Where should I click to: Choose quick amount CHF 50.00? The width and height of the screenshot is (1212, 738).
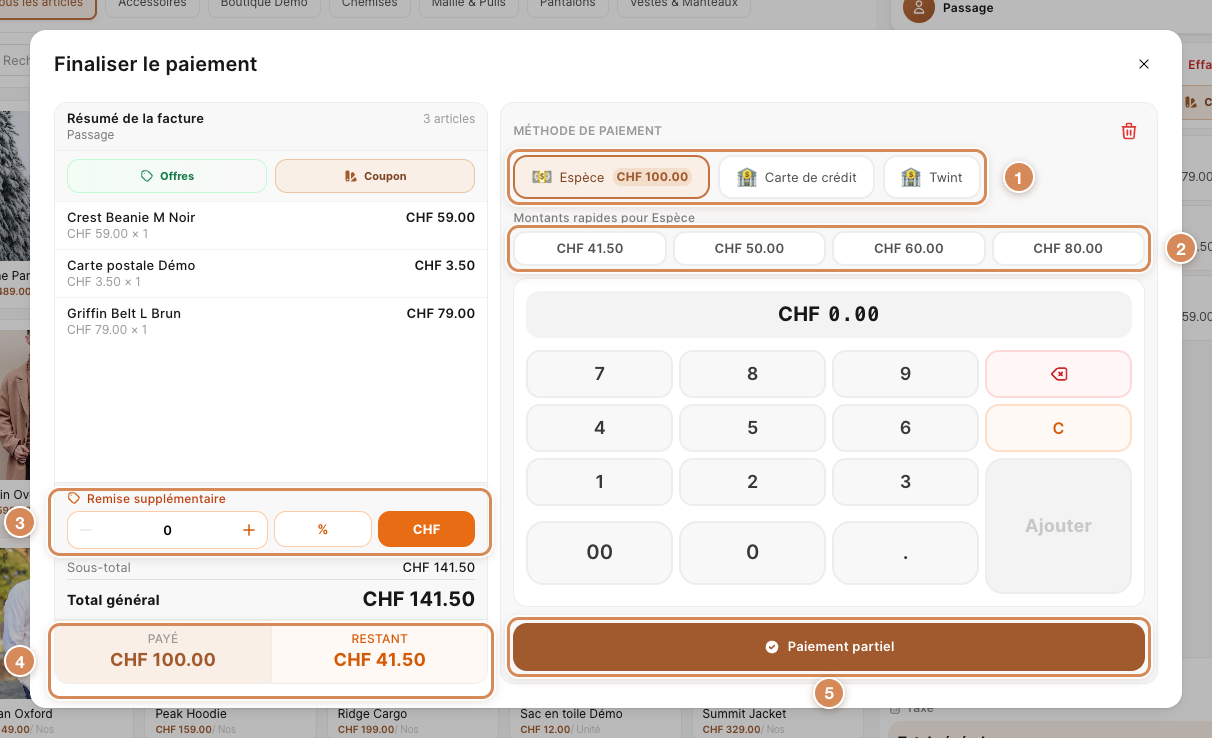pyautogui.click(x=749, y=248)
